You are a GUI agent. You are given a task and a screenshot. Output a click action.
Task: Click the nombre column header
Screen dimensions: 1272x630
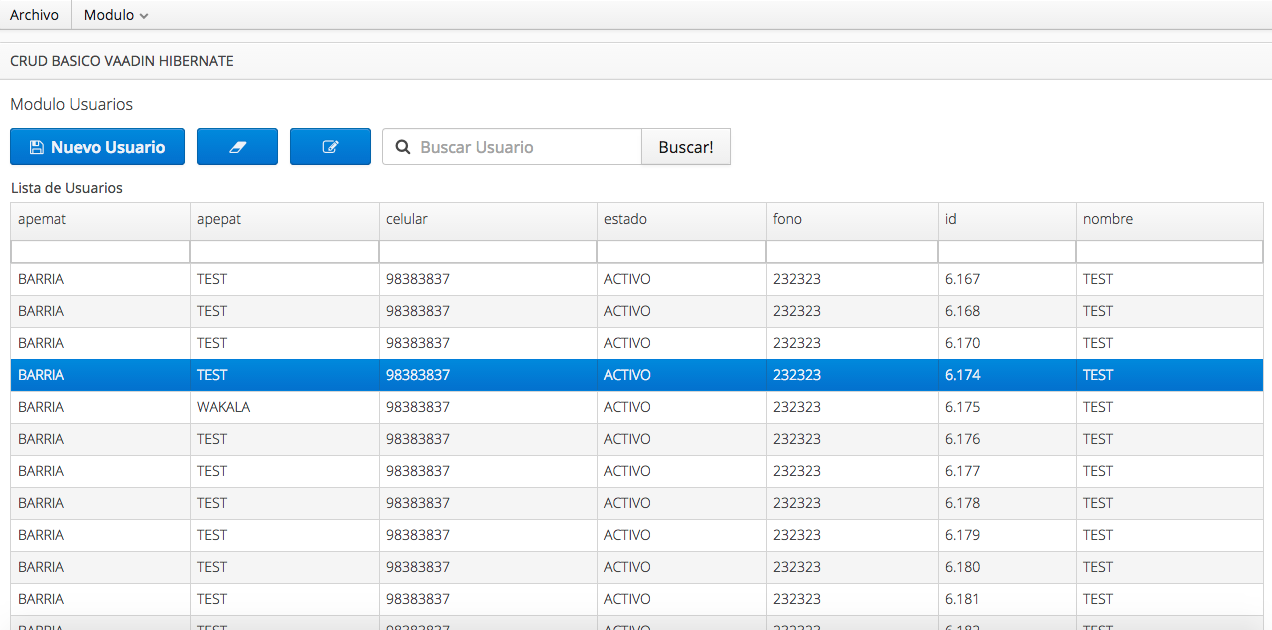pyautogui.click(x=1169, y=219)
